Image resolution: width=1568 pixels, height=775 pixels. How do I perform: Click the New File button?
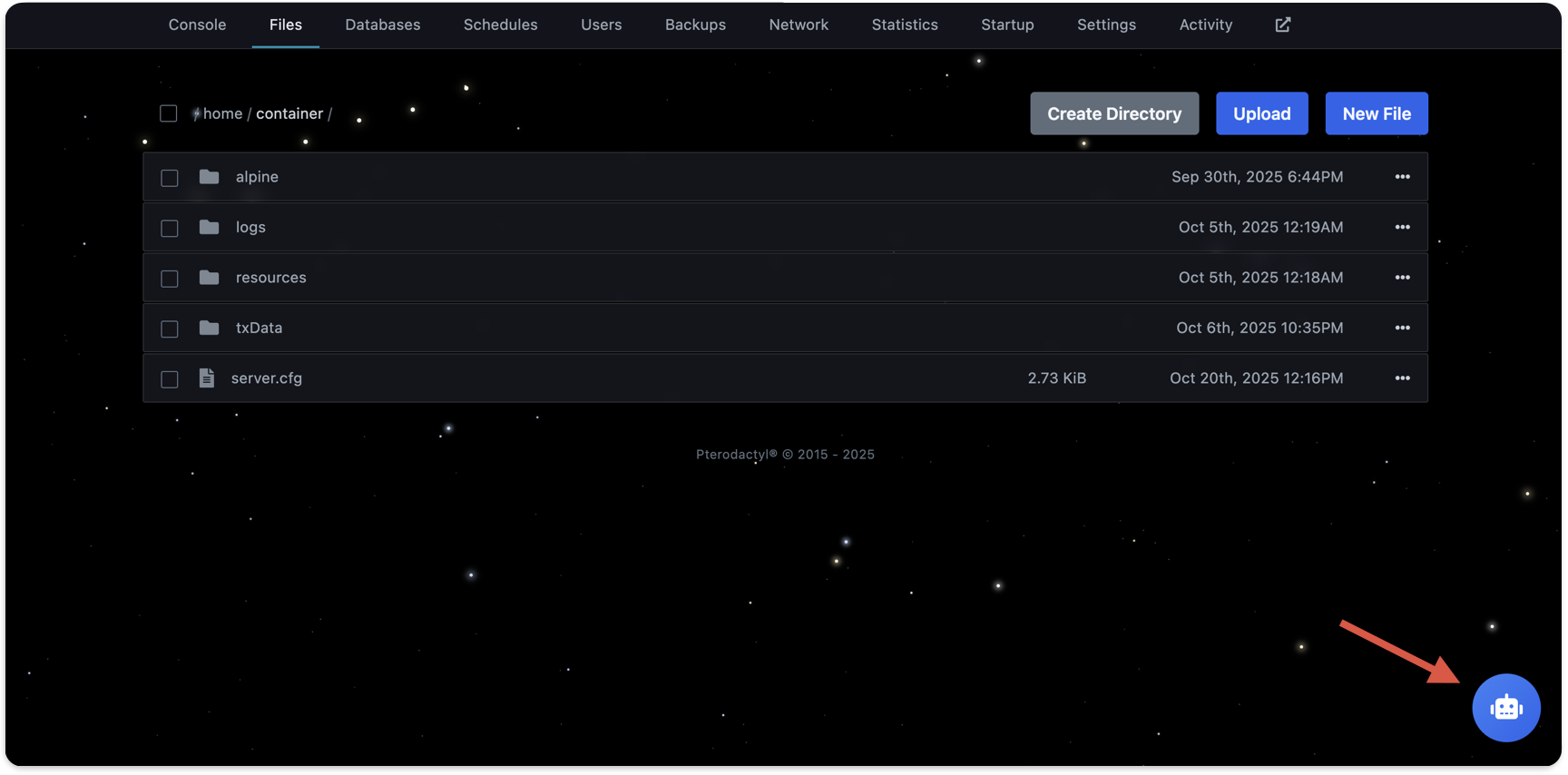[x=1376, y=113]
